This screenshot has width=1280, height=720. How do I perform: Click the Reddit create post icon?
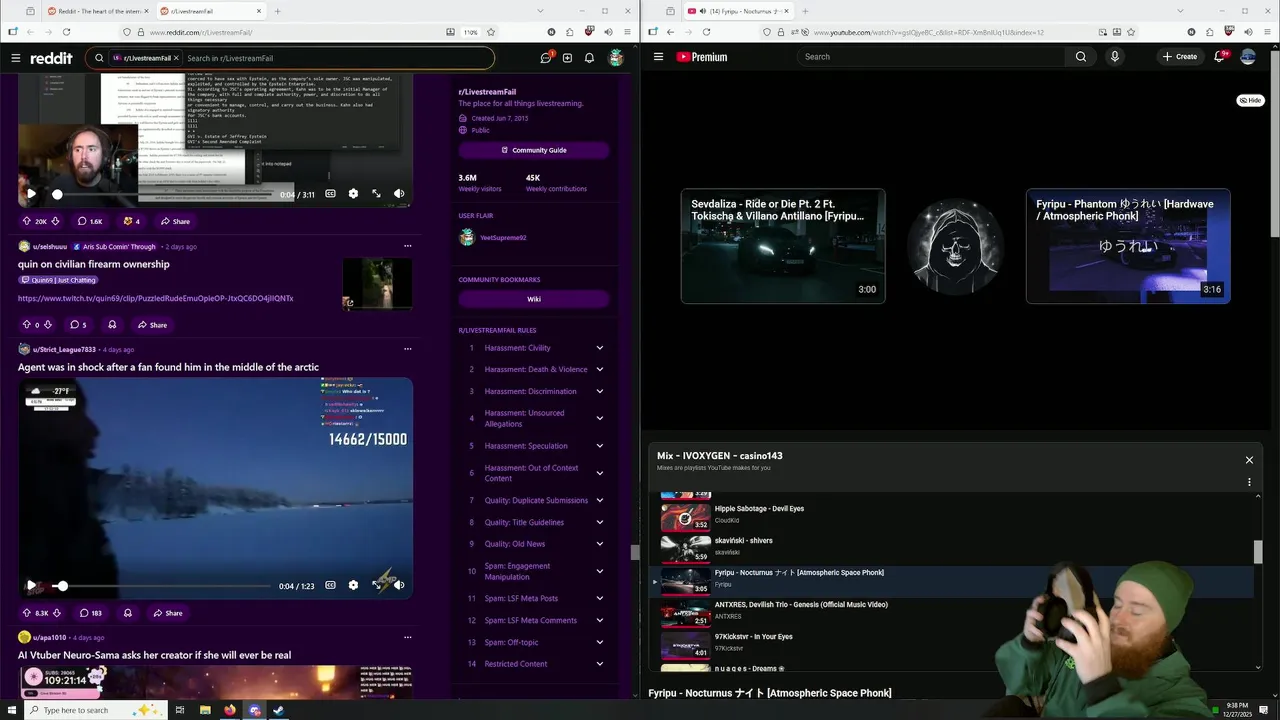pos(568,58)
